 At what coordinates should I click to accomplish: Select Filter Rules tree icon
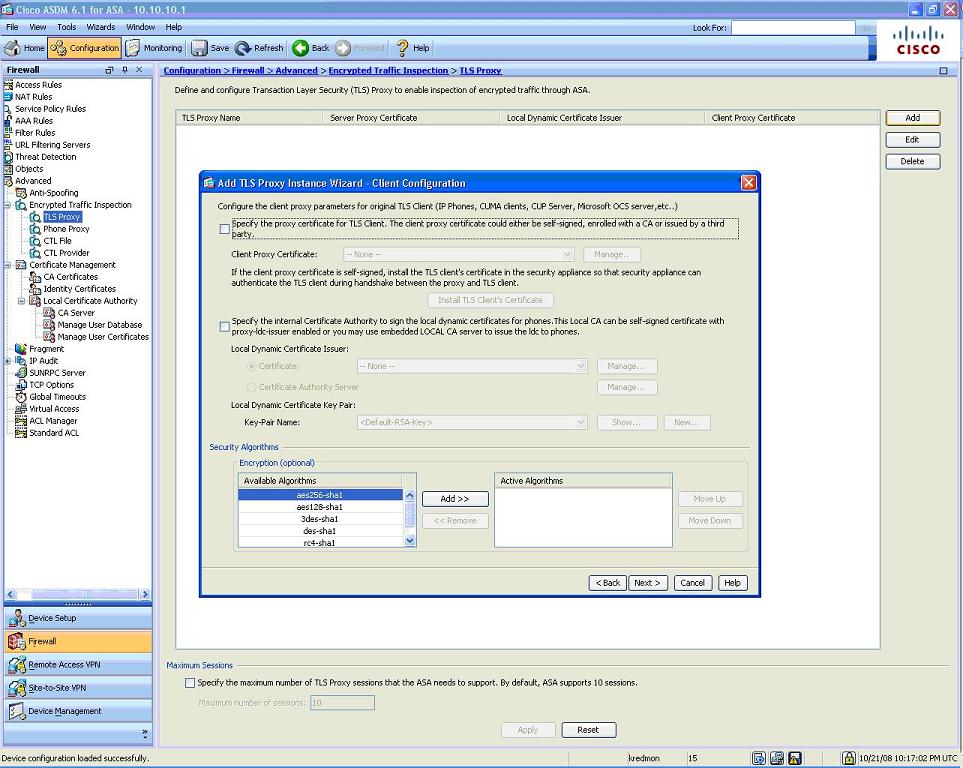point(8,133)
